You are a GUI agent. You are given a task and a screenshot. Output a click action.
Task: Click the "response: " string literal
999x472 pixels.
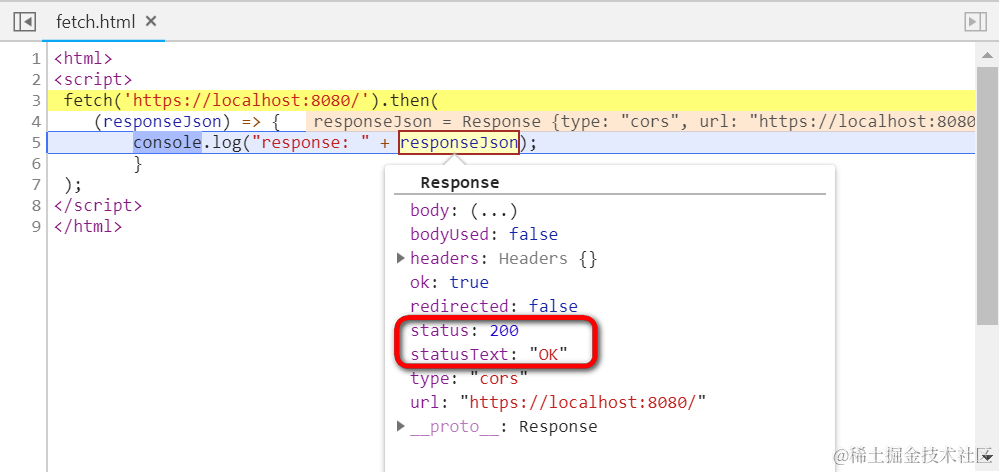point(312,143)
